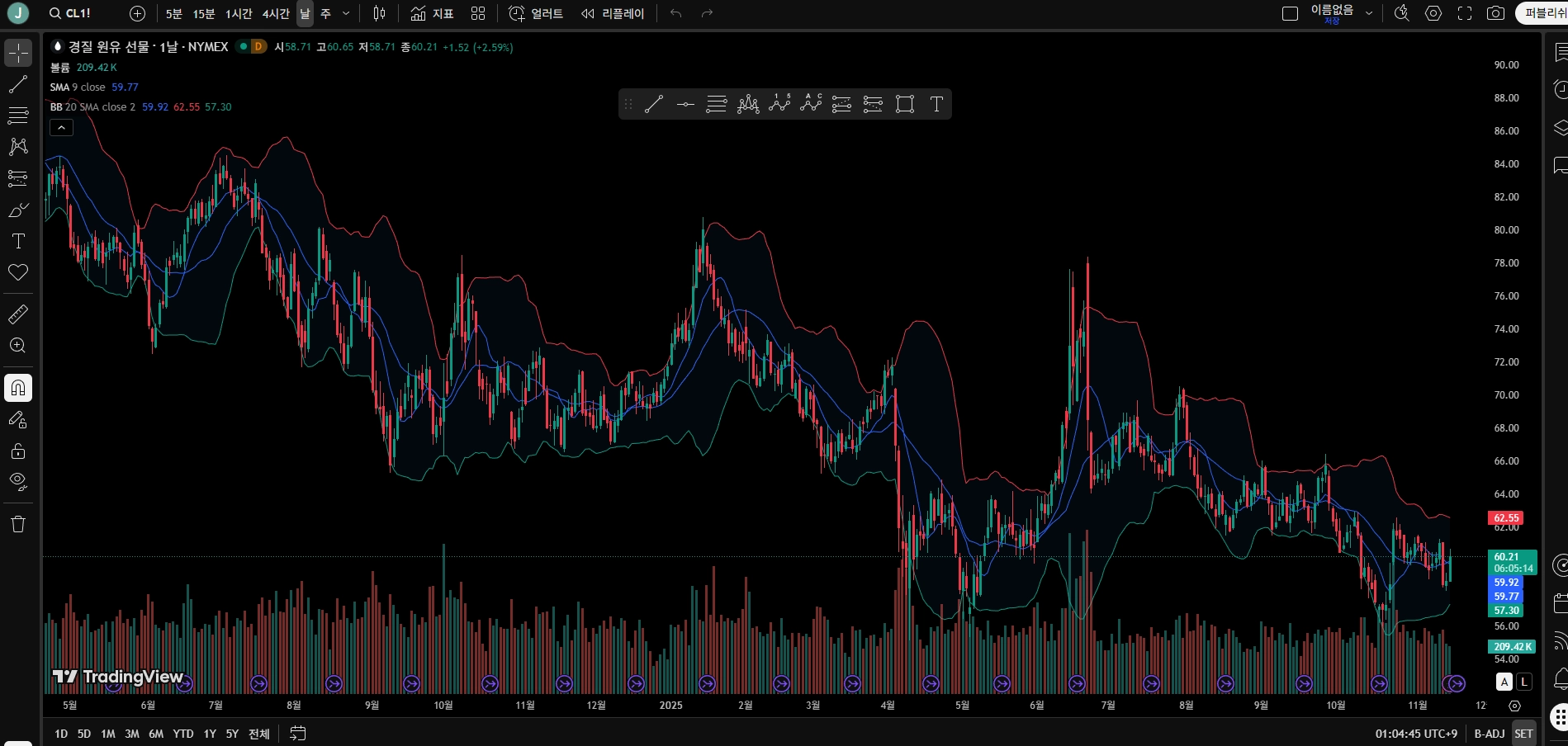Take a chart snapshot with camera icon

[1495, 13]
